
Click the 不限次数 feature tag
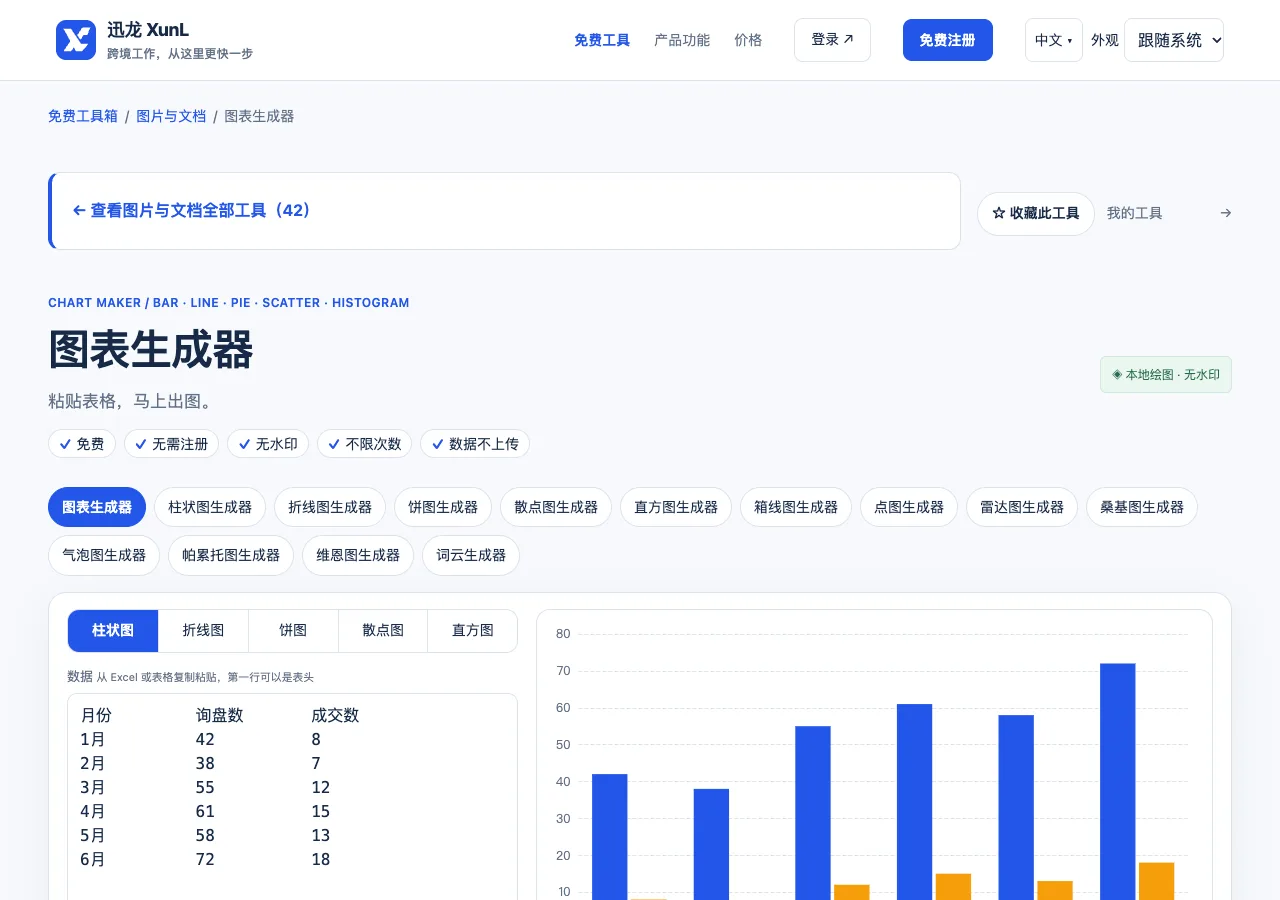(364, 444)
